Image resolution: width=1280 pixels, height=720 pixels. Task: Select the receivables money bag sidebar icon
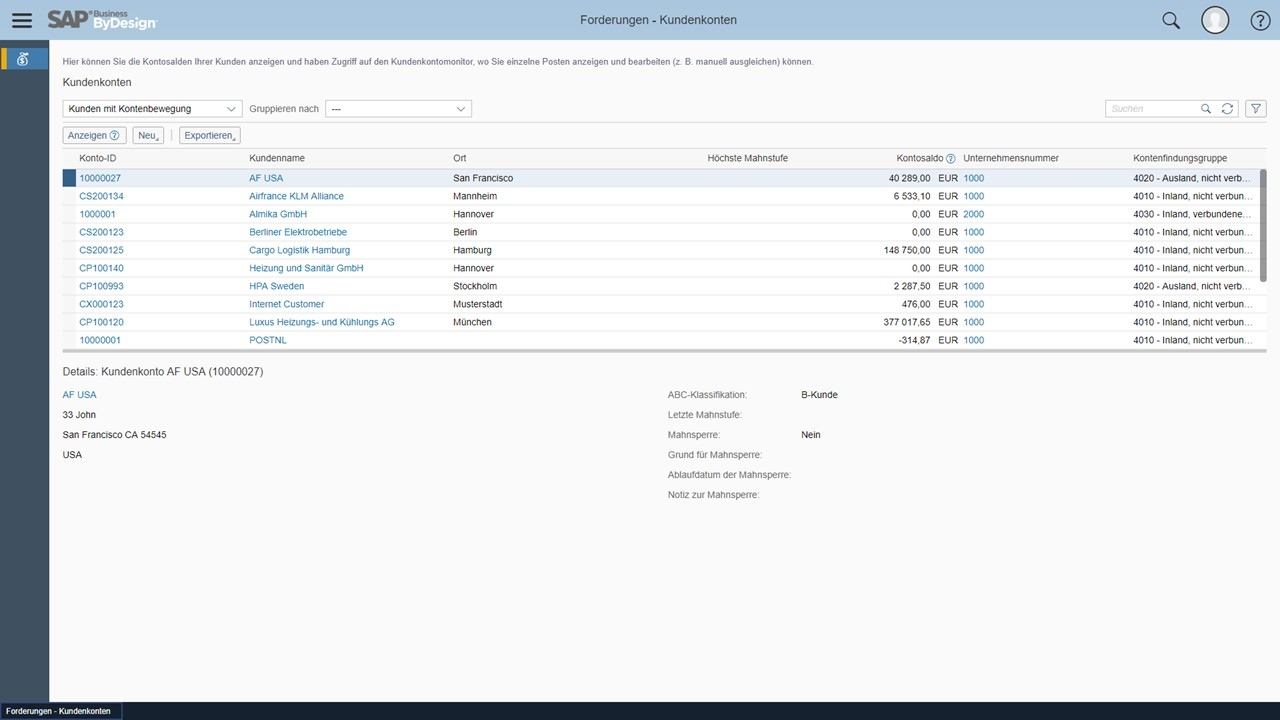point(23,59)
